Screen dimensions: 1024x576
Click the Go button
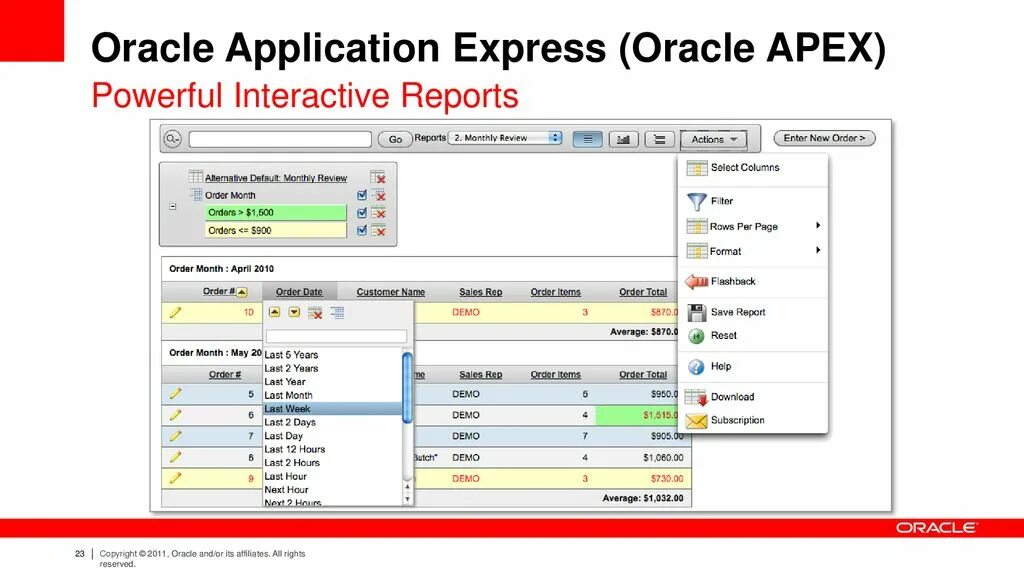(x=395, y=139)
